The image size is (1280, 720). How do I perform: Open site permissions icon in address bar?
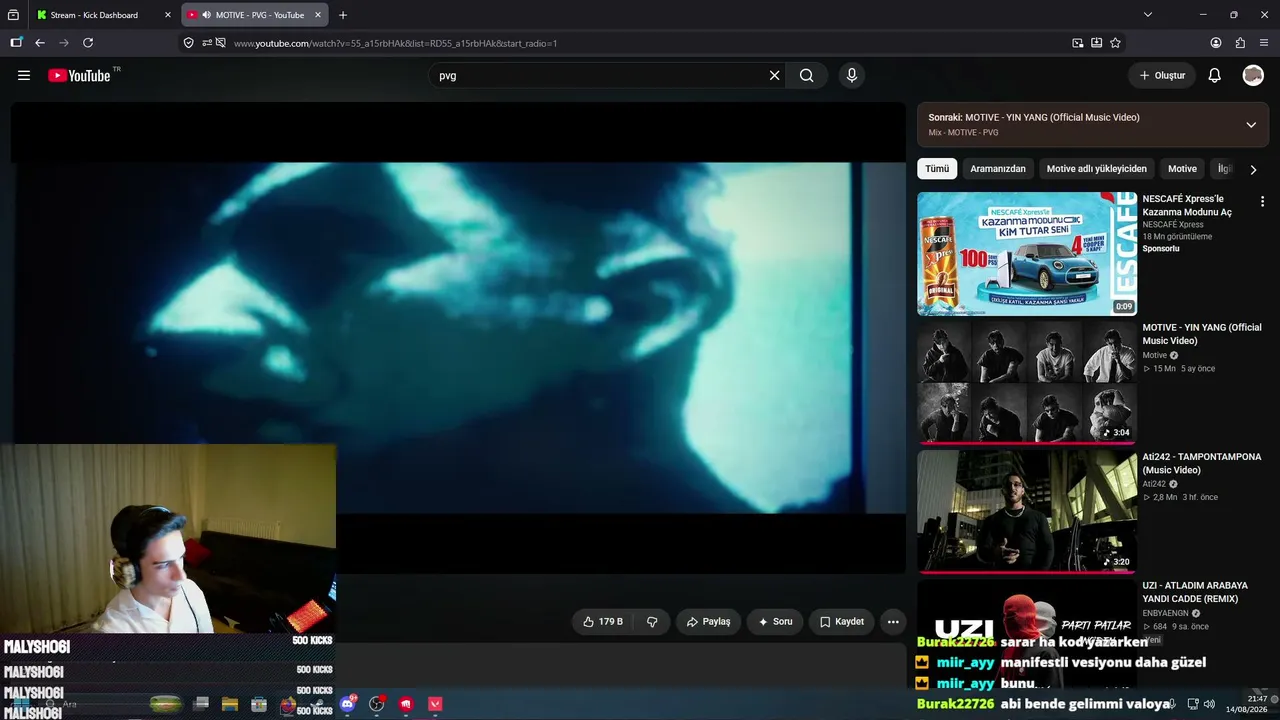[x=206, y=43]
